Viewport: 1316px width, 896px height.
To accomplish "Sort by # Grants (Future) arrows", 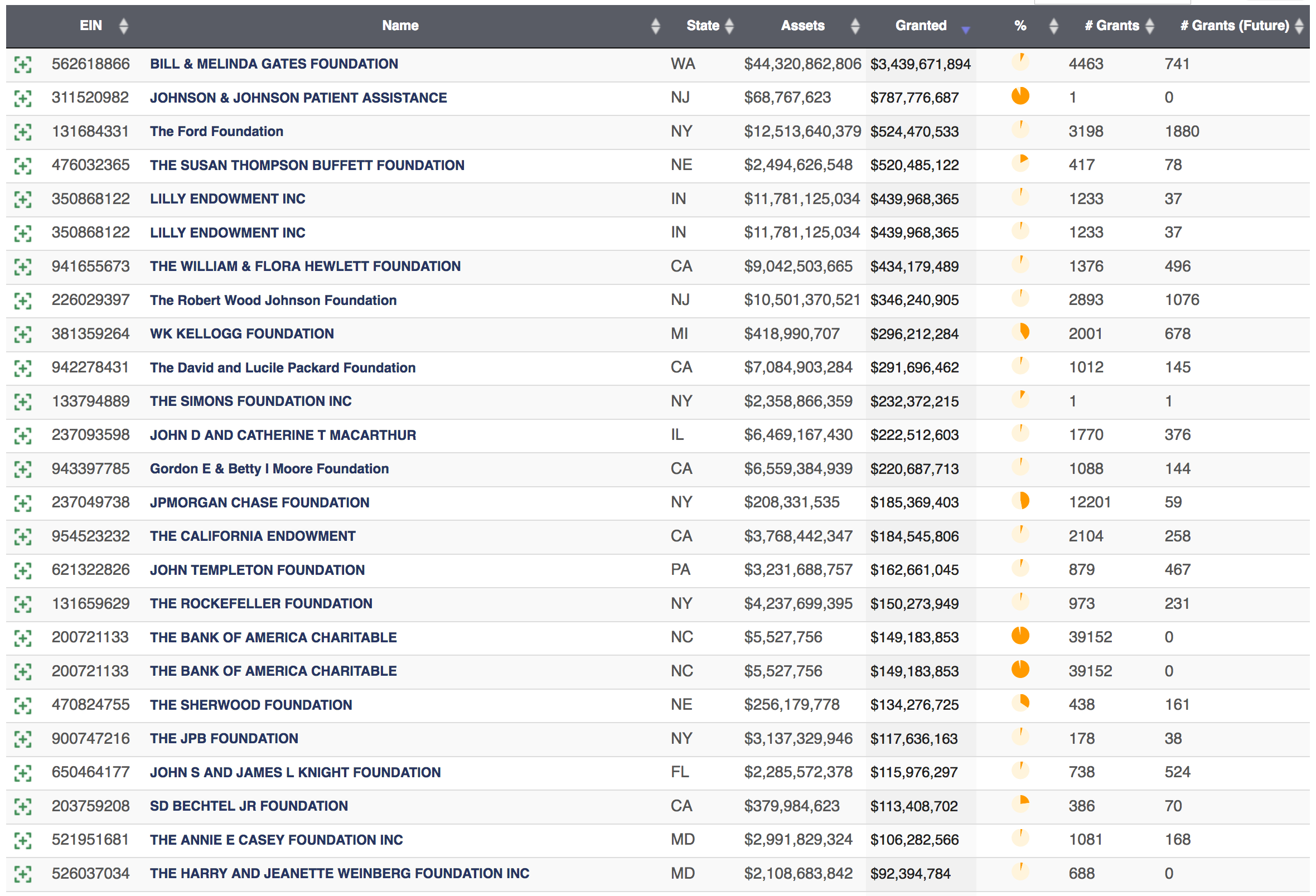I will point(1299,26).
